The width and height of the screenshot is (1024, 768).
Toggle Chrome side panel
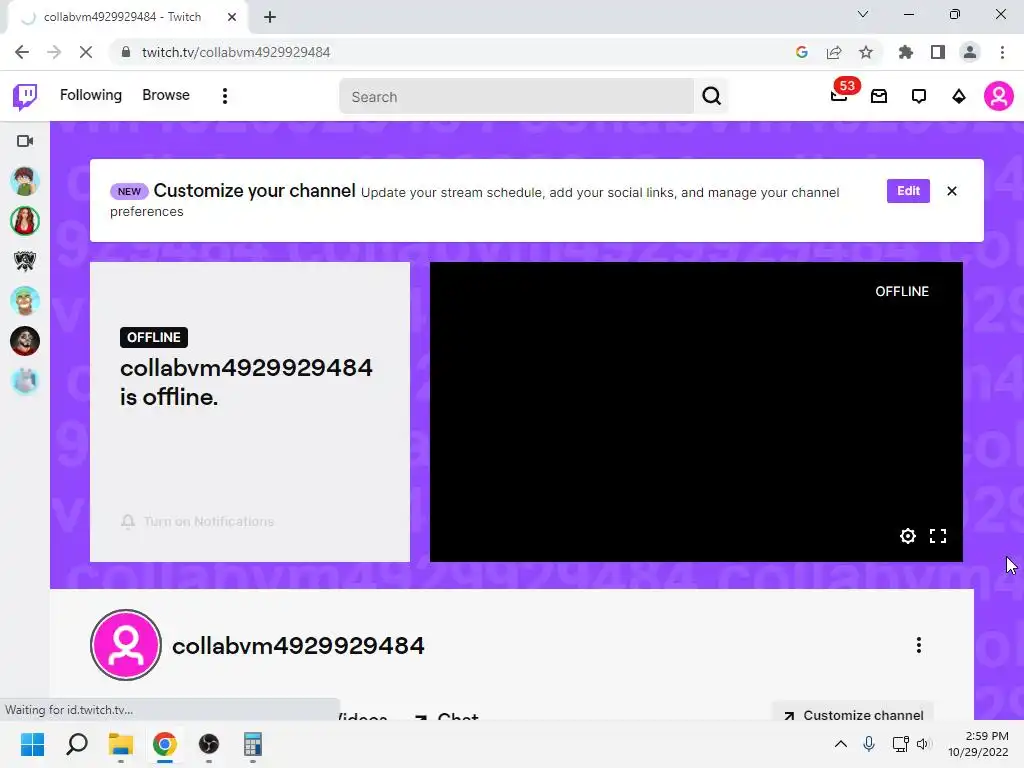(938, 52)
